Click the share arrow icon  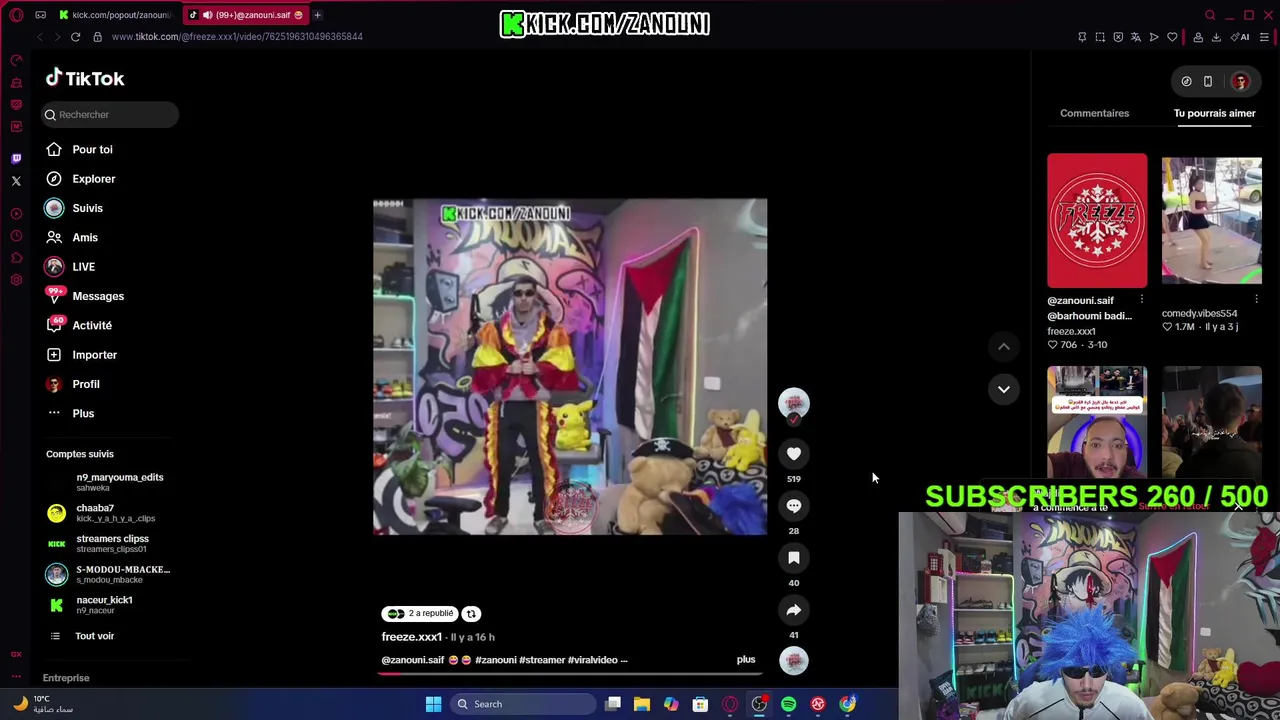tap(794, 610)
